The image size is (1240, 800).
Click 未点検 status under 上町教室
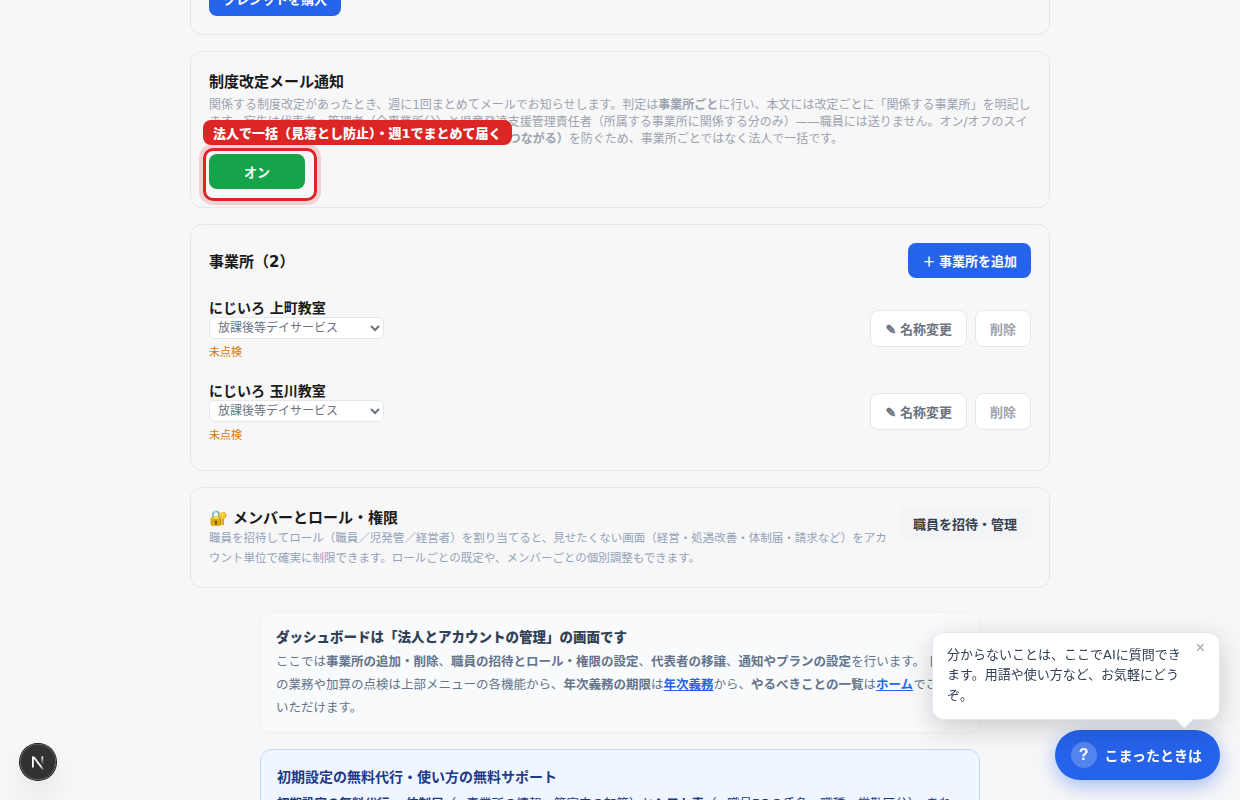225,352
